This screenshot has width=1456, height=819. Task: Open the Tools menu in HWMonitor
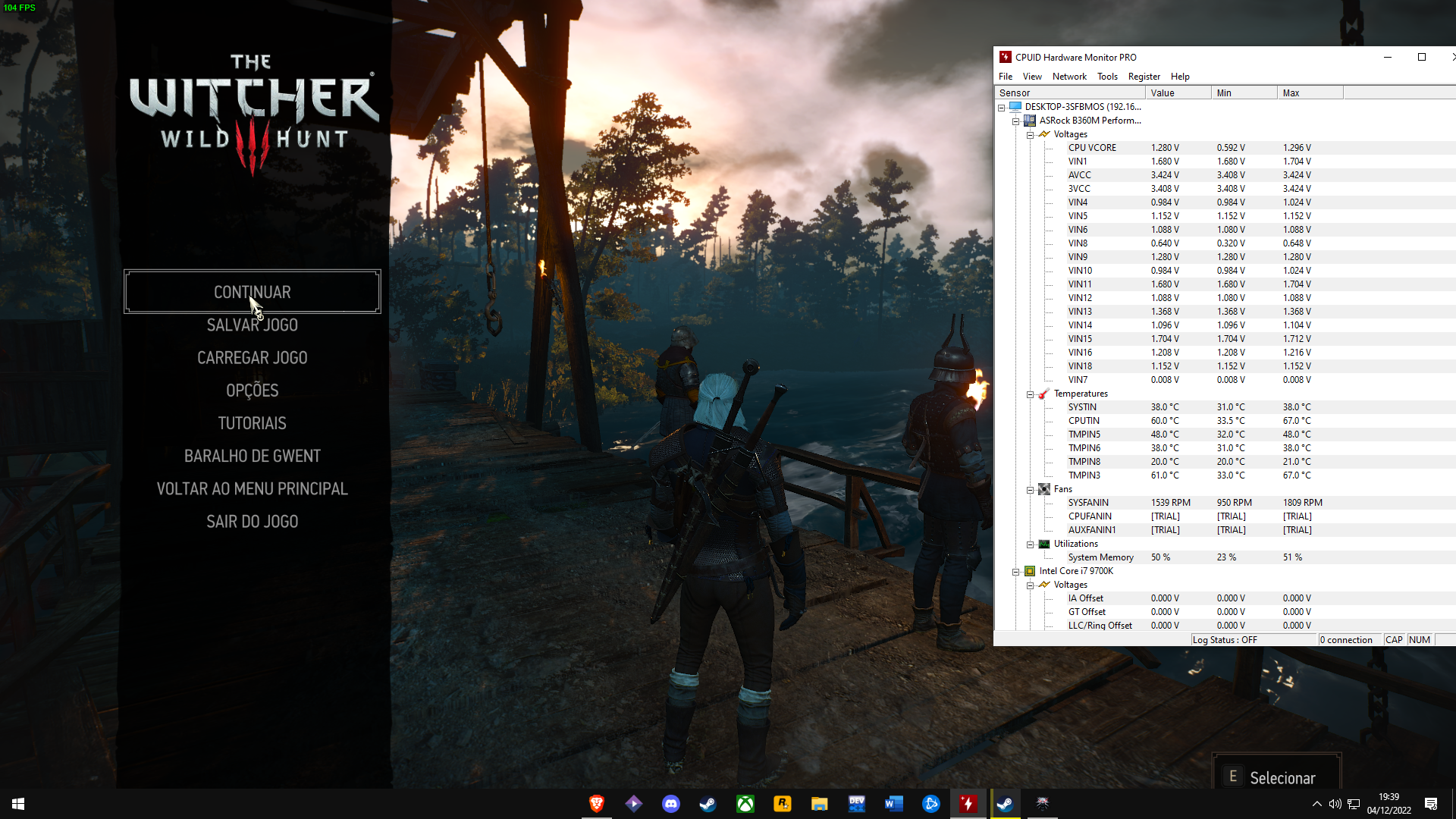[1107, 77]
